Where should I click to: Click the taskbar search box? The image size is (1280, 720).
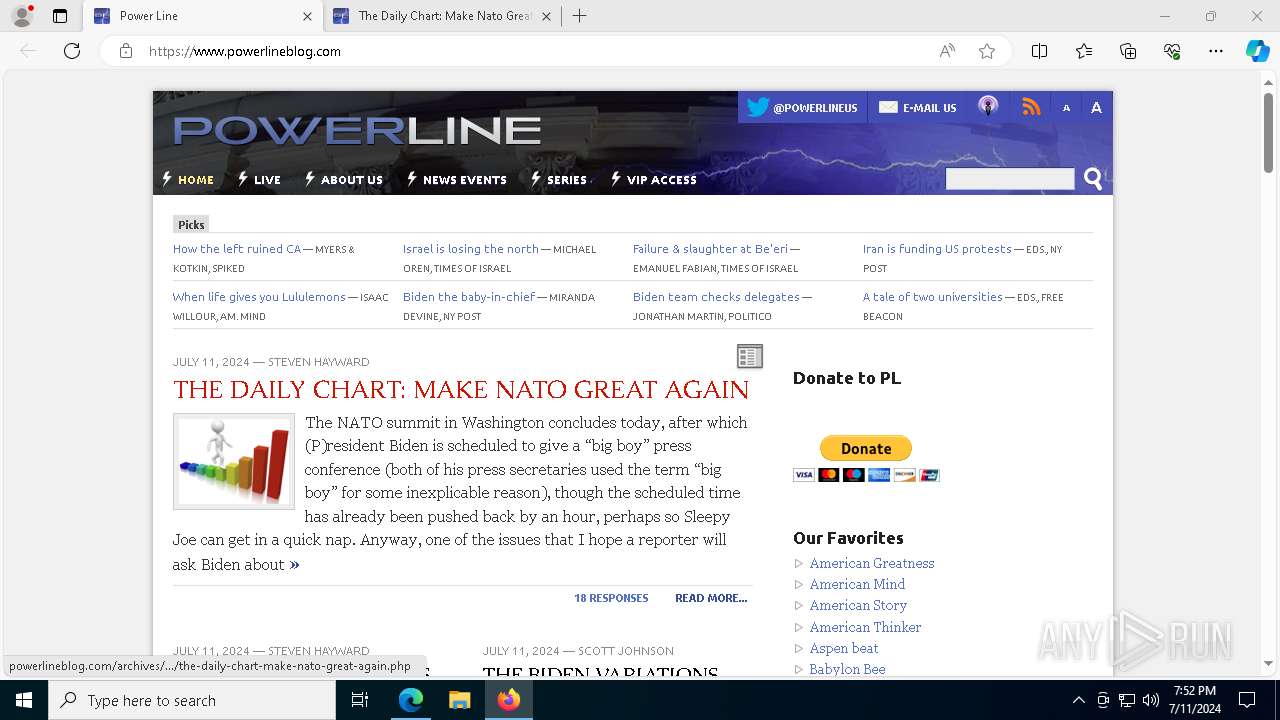tap(192, 700)
